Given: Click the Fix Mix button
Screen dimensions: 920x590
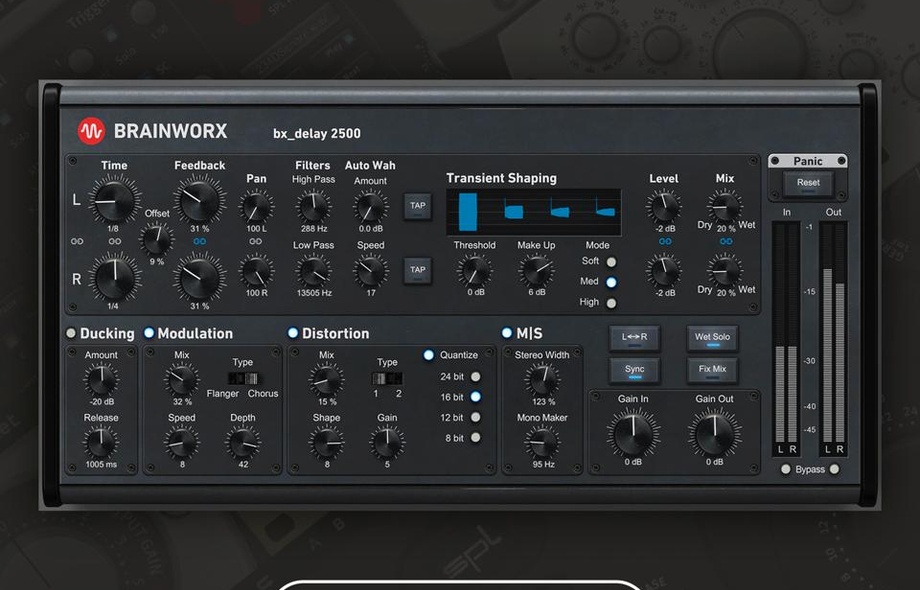Looking at the screenshot, I should (x=711, y=369).
